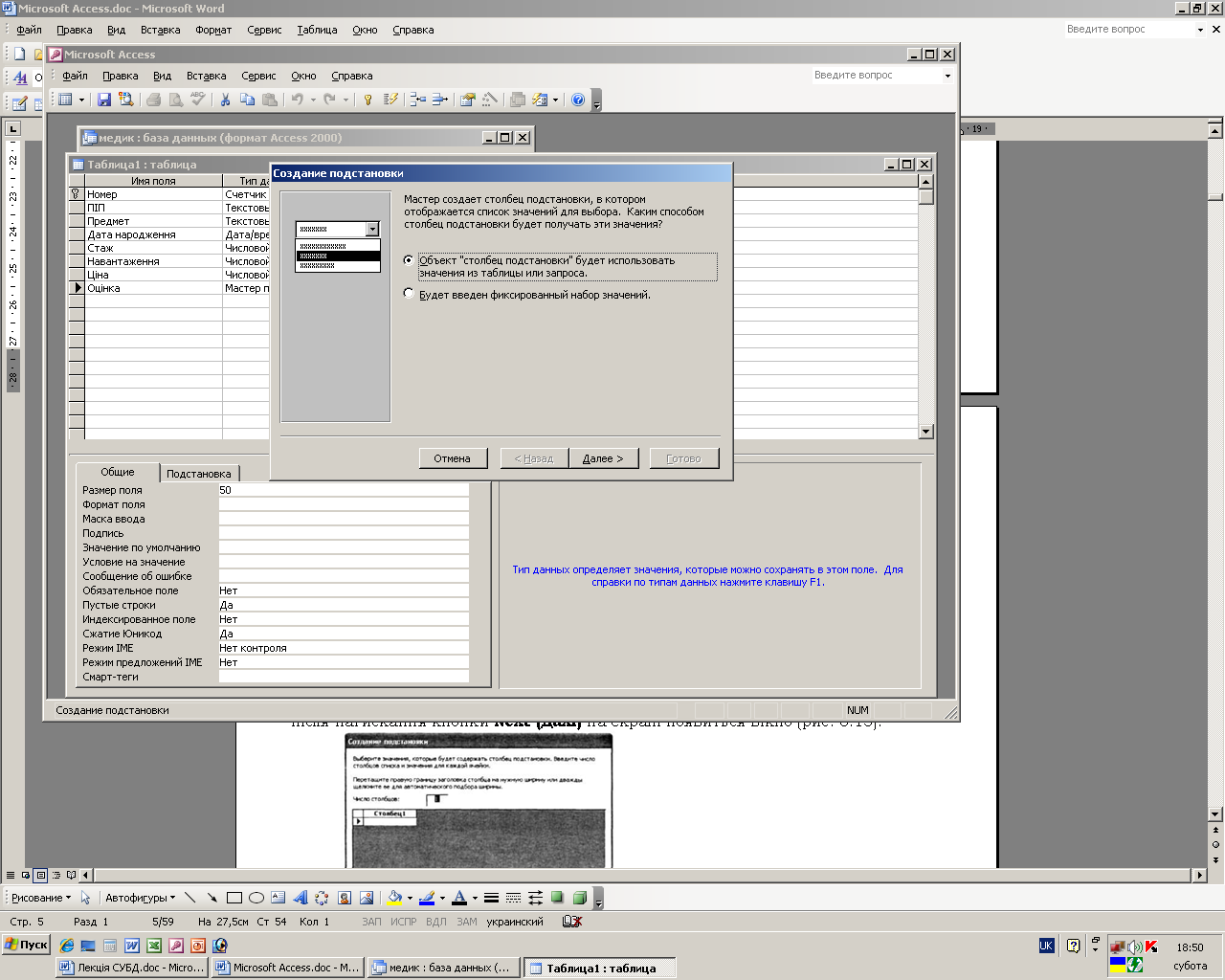Click the Kaspersky tray icon
The image size is (1225, 980).
tap(1151, 947)
